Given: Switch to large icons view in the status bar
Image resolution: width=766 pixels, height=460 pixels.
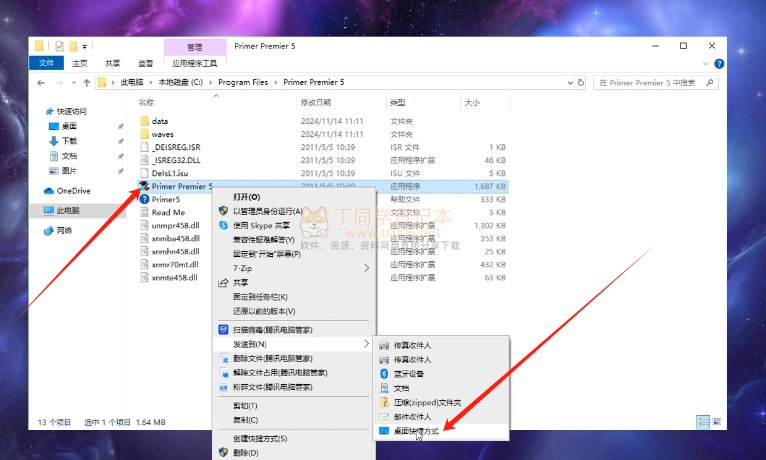Looking at the screenshot, I should coord(717,421).
